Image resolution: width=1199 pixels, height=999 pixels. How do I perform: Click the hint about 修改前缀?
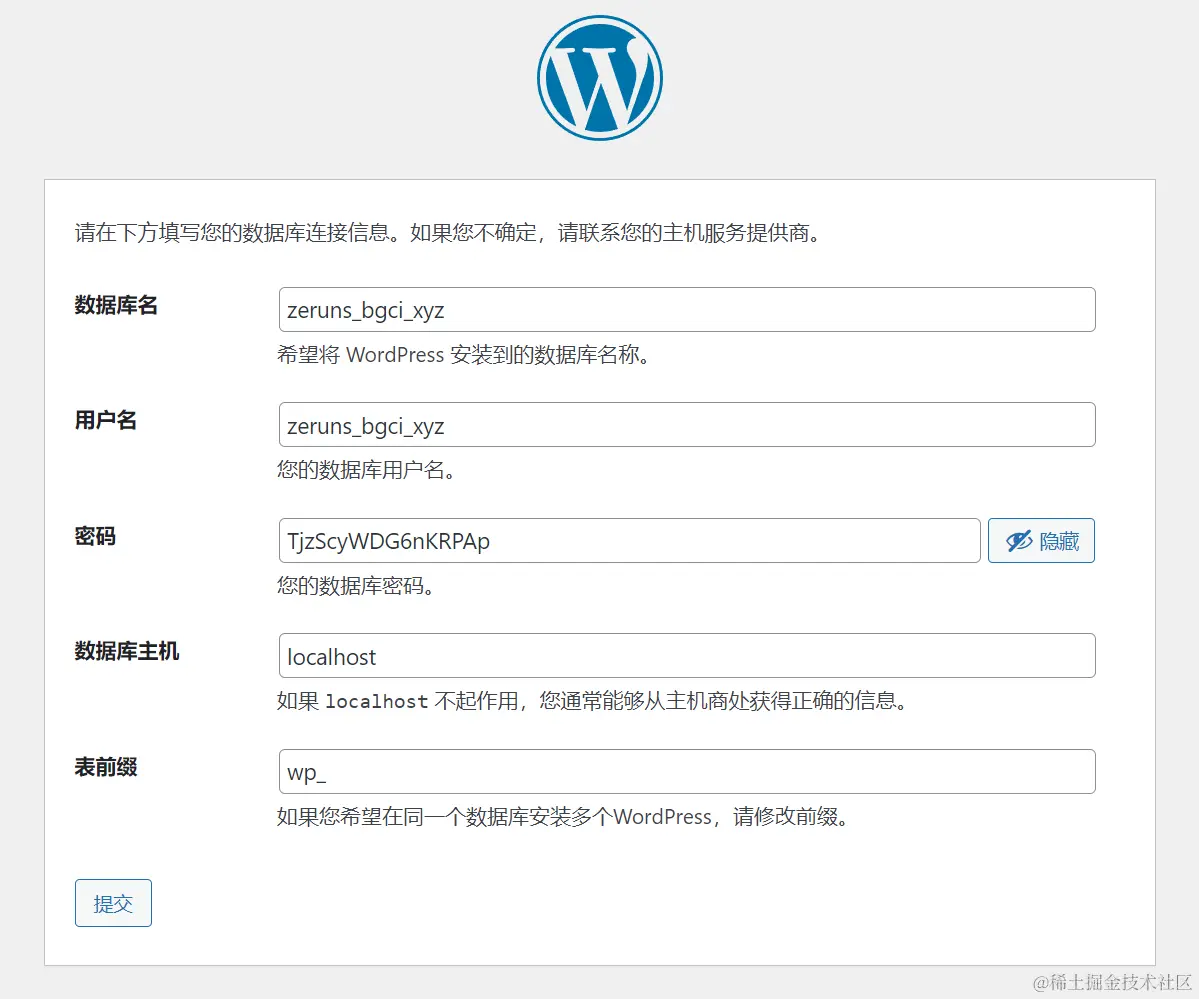point(564,817)
